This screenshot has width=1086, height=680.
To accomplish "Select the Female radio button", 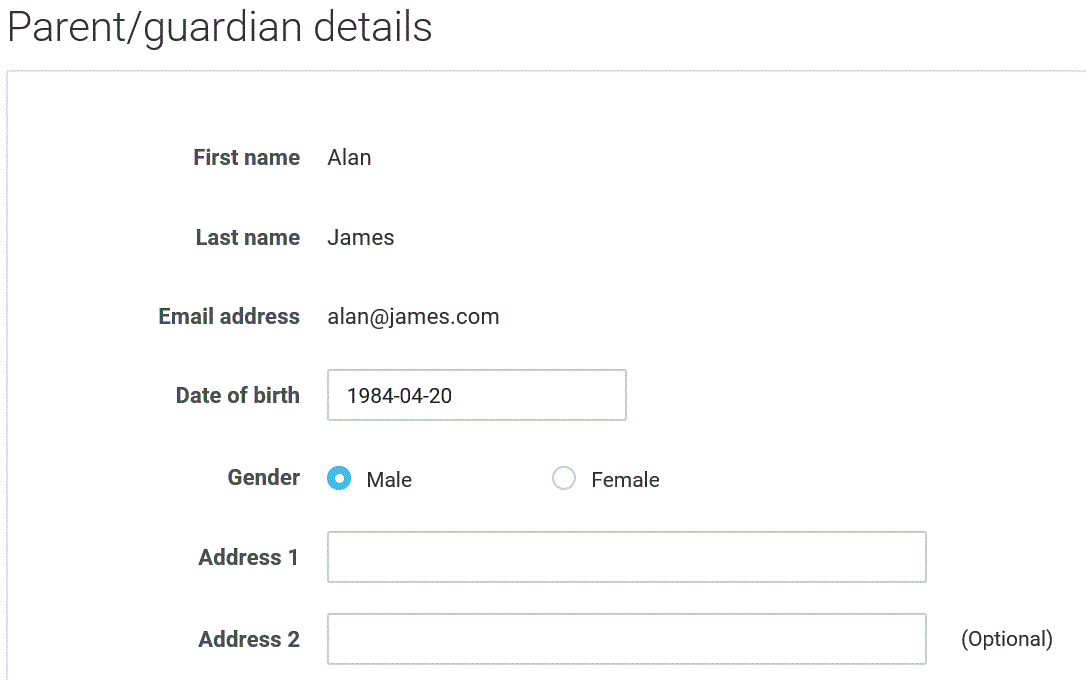I will tap(564, 479).
